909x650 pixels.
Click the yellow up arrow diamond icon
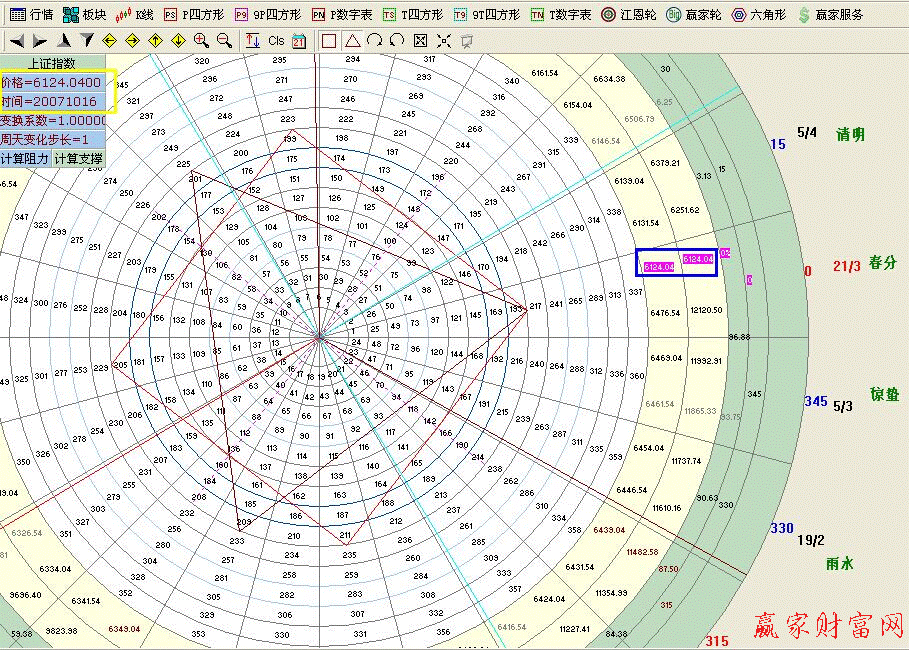pos(155,40)
